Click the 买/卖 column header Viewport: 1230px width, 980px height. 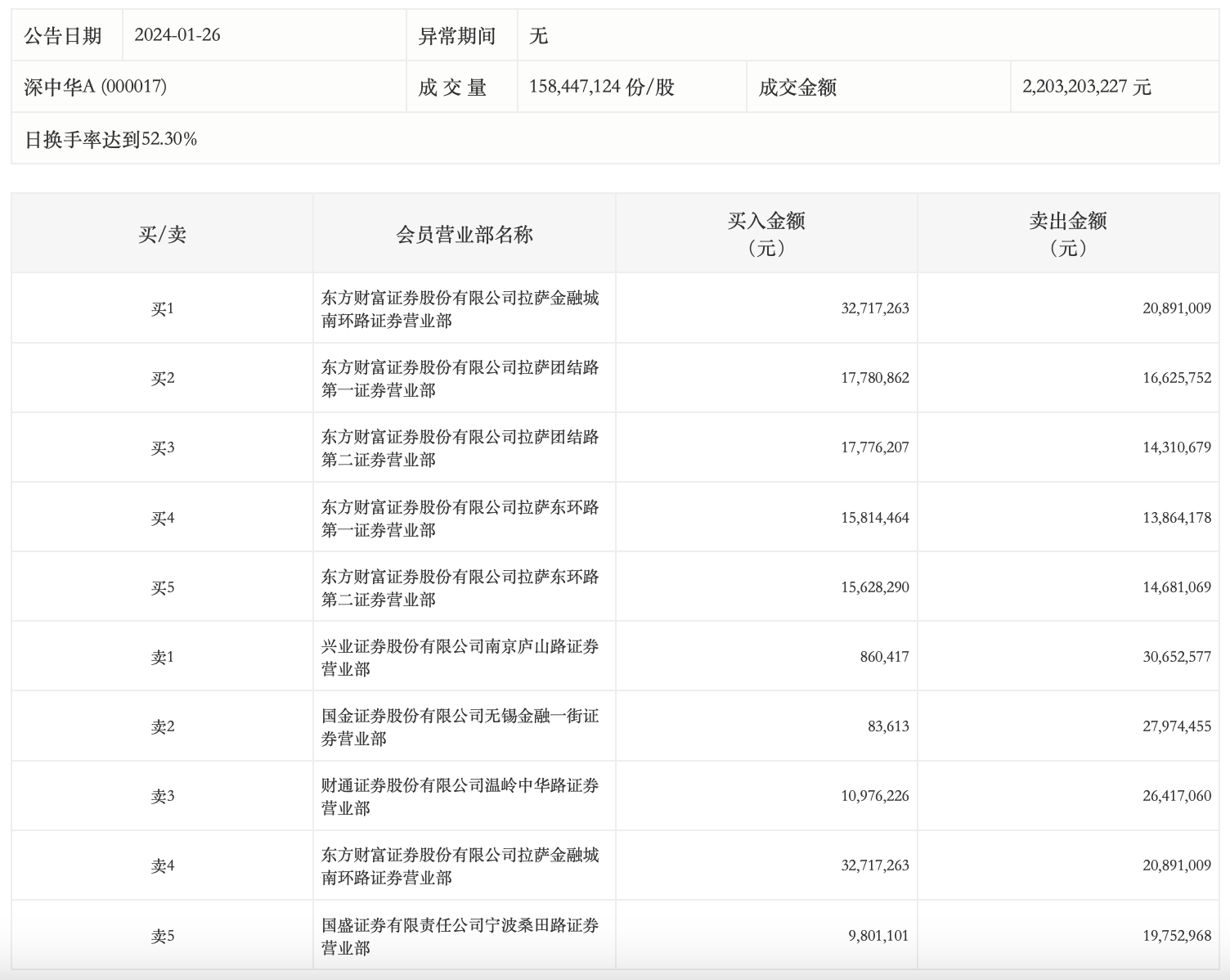point(162,235)
